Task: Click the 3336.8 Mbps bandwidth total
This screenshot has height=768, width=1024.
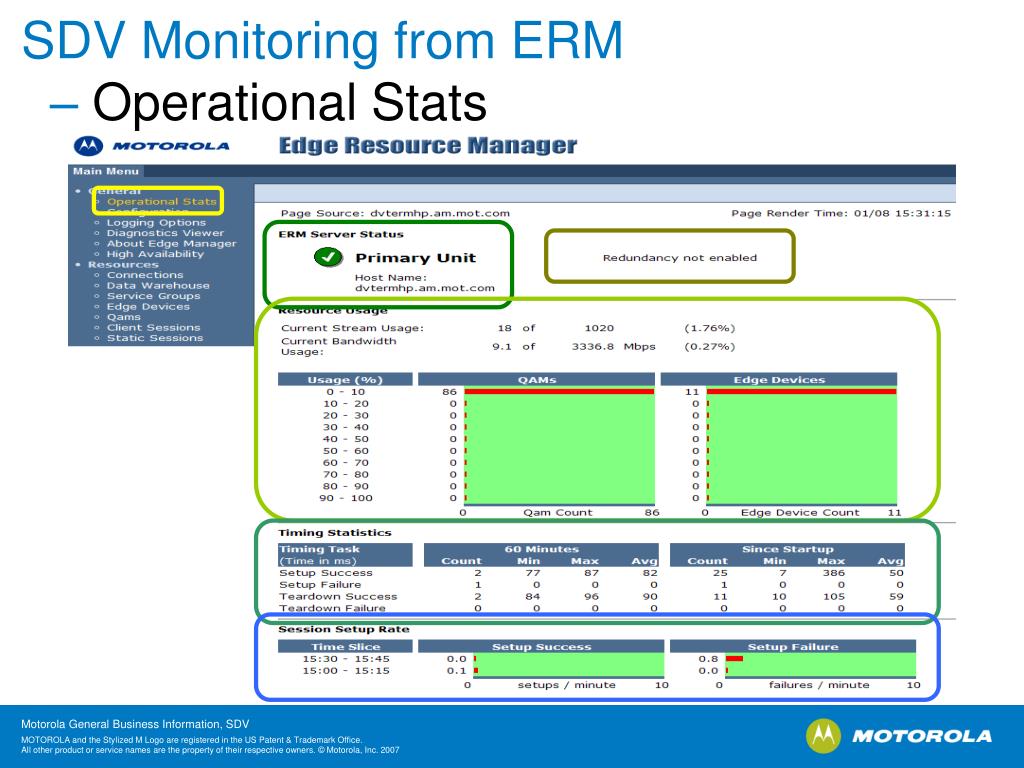Action: (x=613, y=347)
